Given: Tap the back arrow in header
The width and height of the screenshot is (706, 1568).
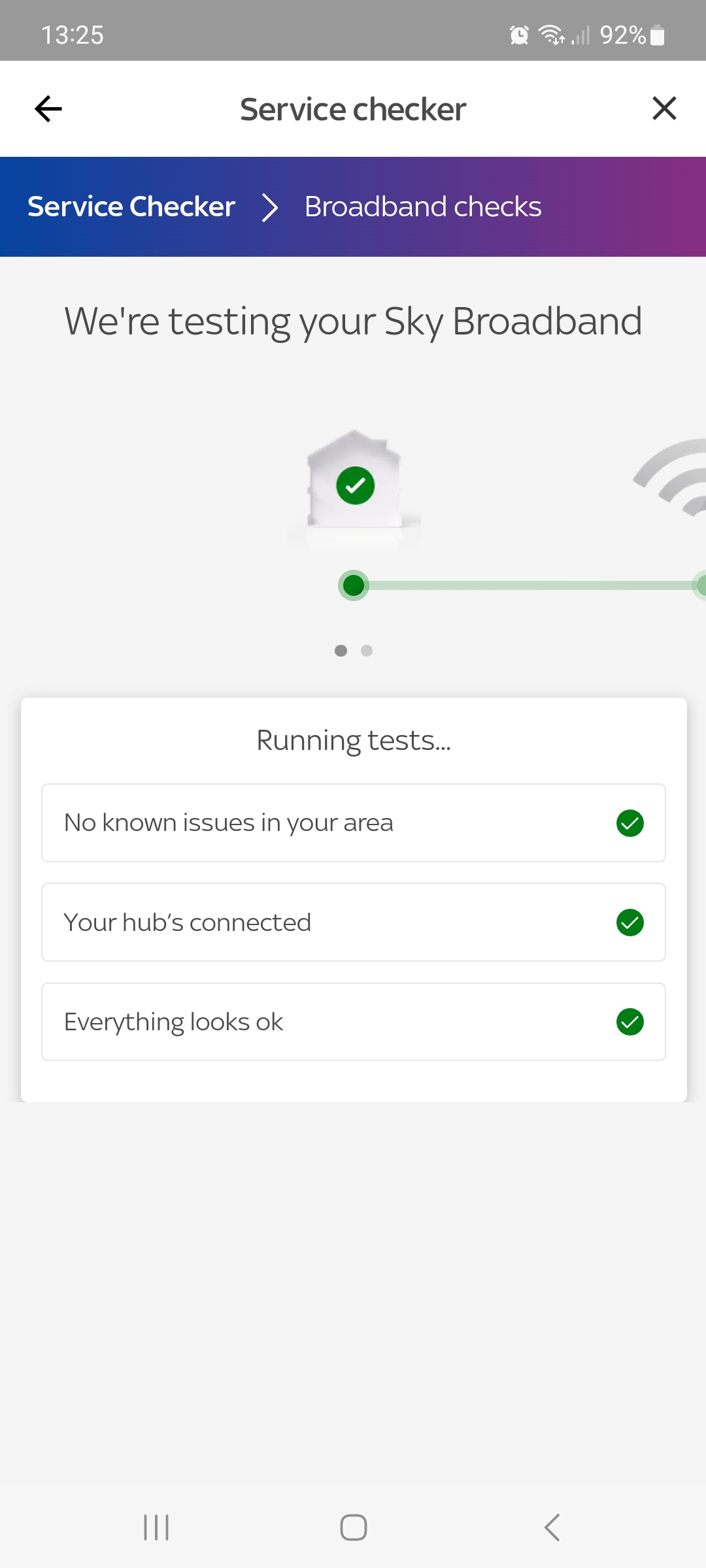Looking at the screenshot, I should (x=48, y=108).
